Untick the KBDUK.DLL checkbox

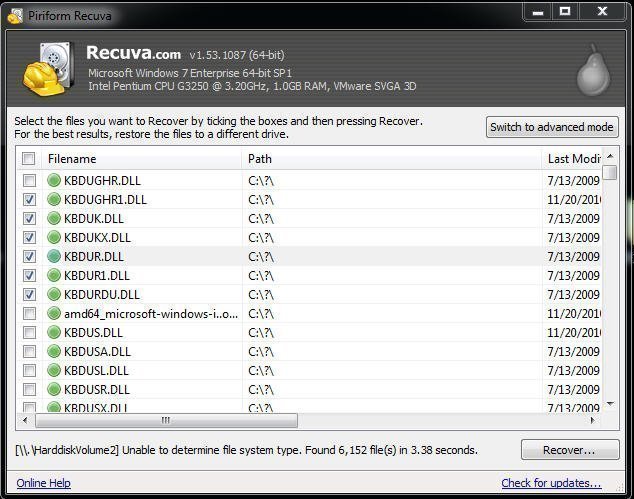(29, 218)
